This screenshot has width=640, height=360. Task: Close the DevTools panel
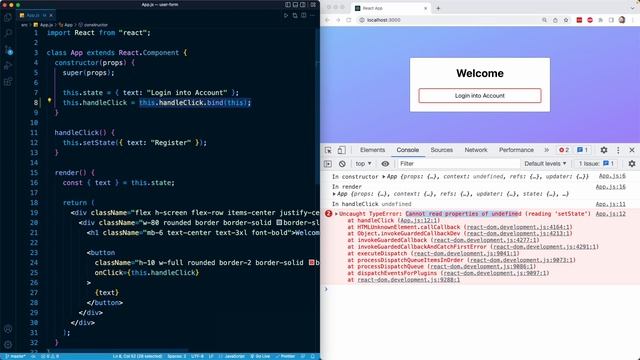tap(632, 150)
